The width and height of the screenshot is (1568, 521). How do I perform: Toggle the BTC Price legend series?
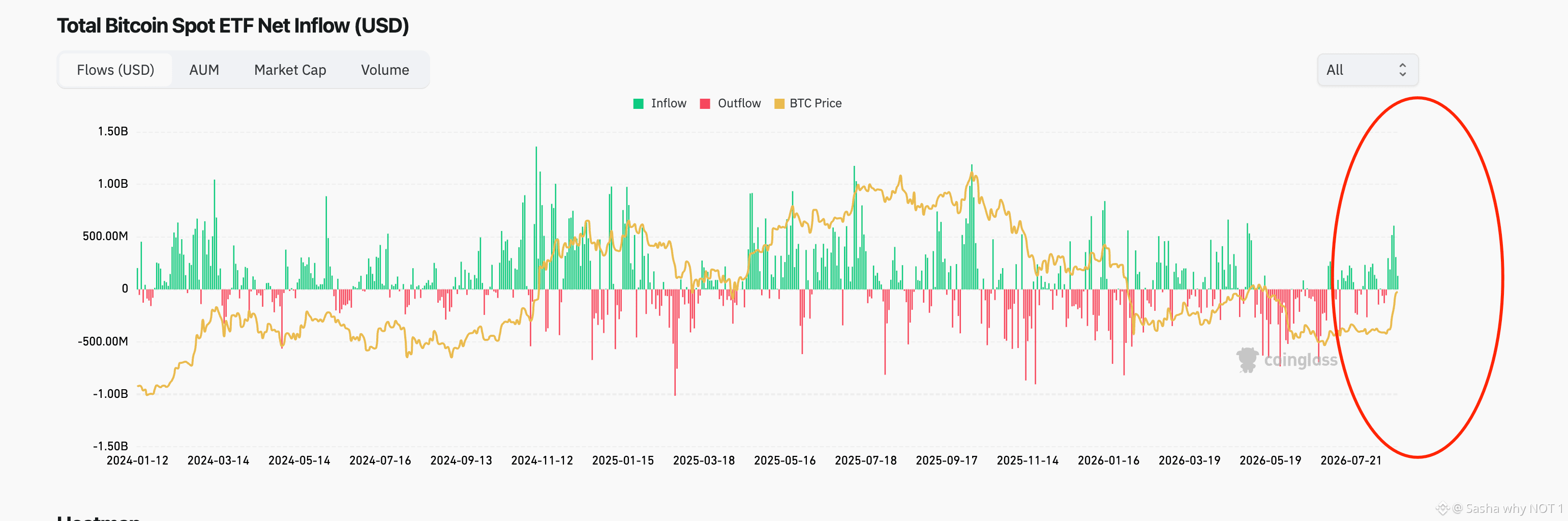[x=808, y=104]
